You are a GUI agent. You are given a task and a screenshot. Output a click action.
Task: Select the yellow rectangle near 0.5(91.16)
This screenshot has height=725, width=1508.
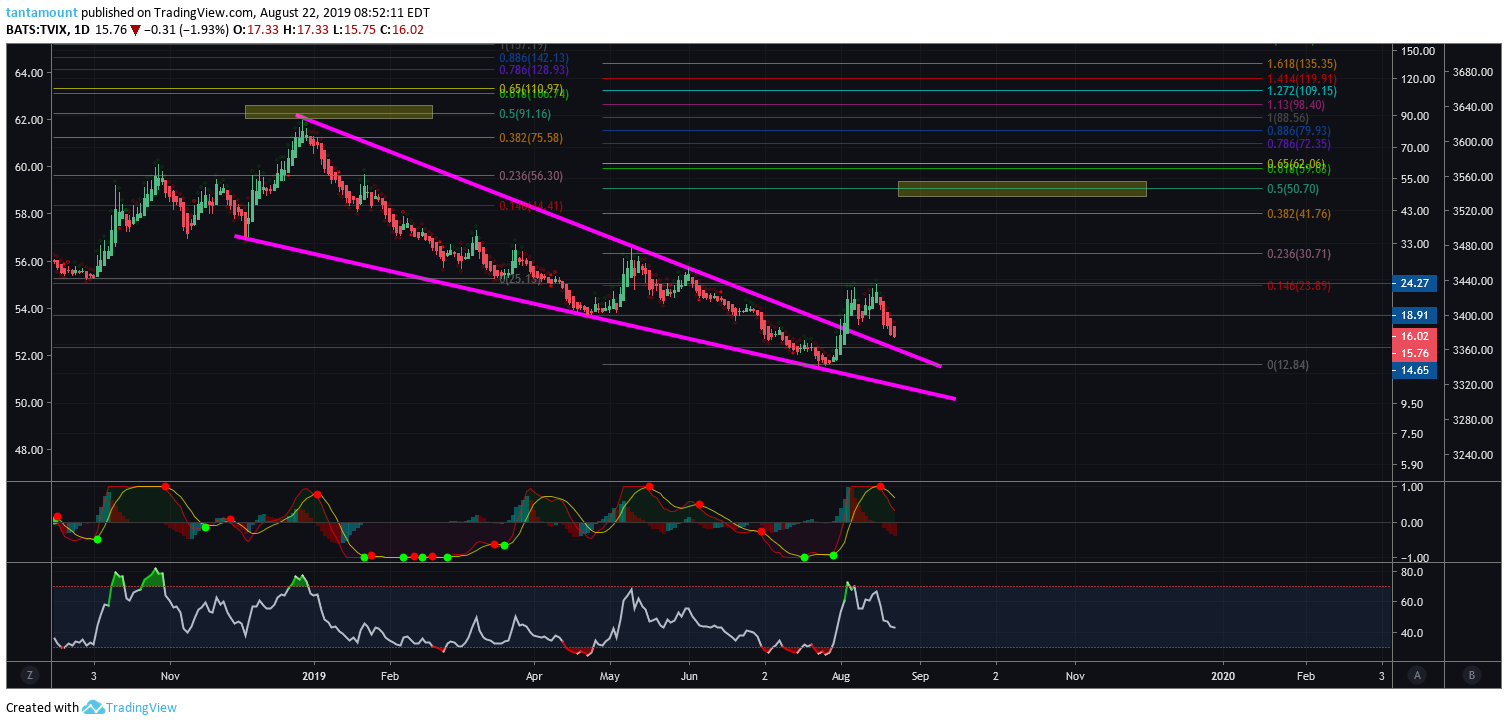(x=339, y=112)
